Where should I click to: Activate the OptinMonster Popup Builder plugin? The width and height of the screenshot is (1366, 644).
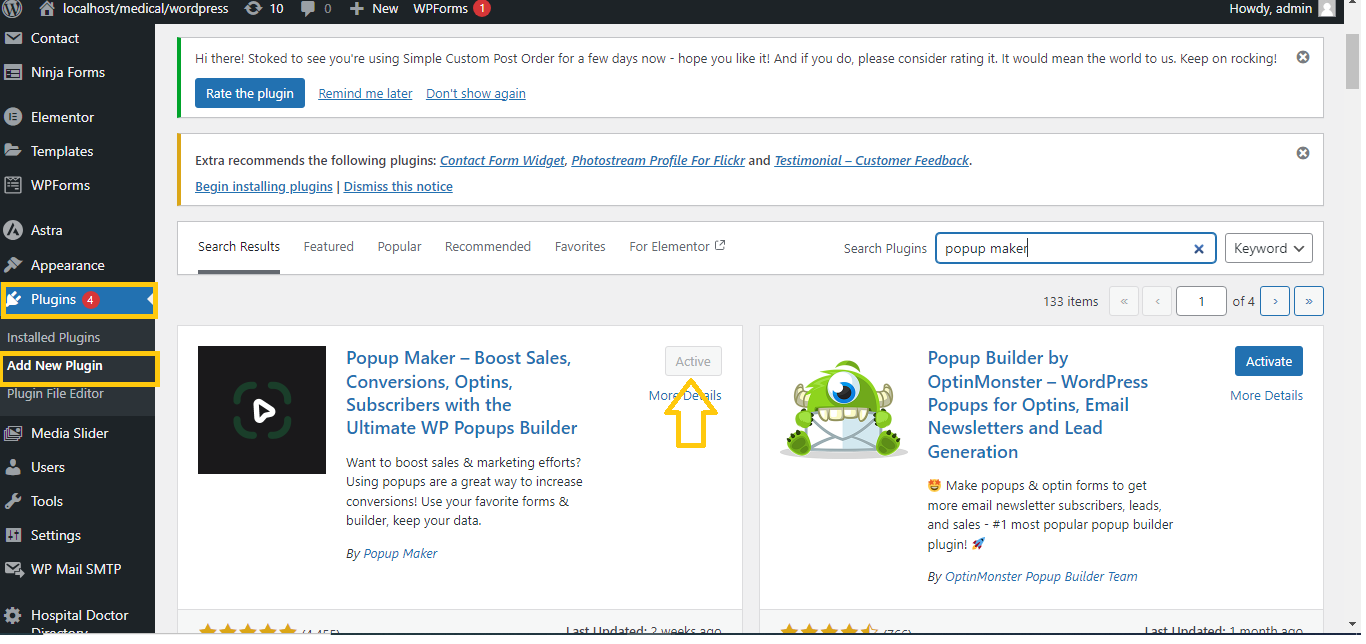point(1268,362)
